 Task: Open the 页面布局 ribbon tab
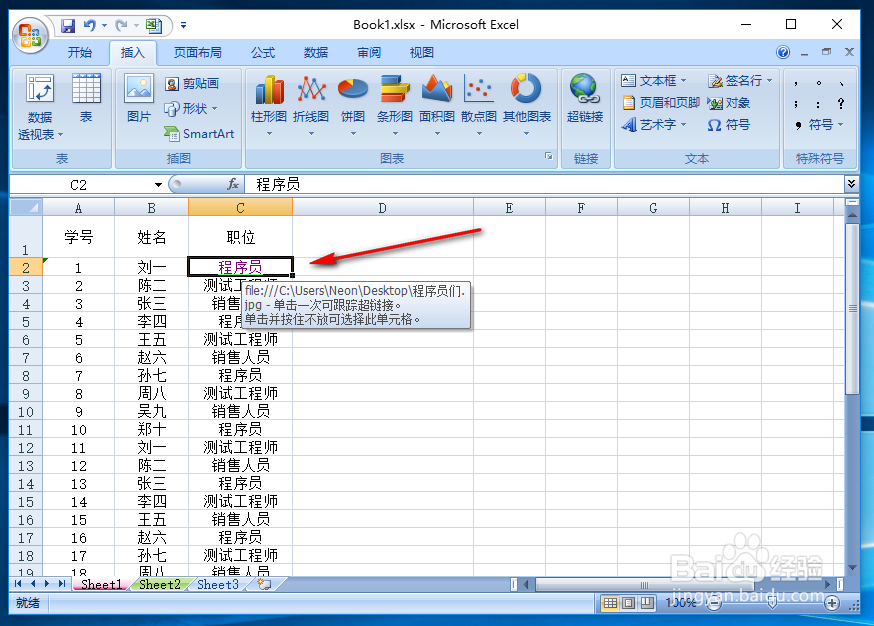click(x=198, y=53)
